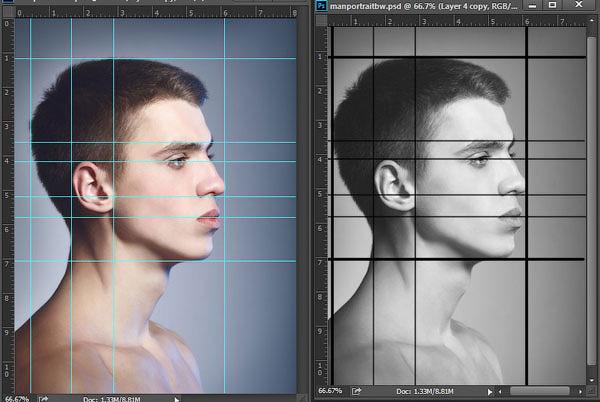Open the status bar arrow menu of the grayscale document
The height and width of the screenshot is (402, 600).
[x=489, y=391]
